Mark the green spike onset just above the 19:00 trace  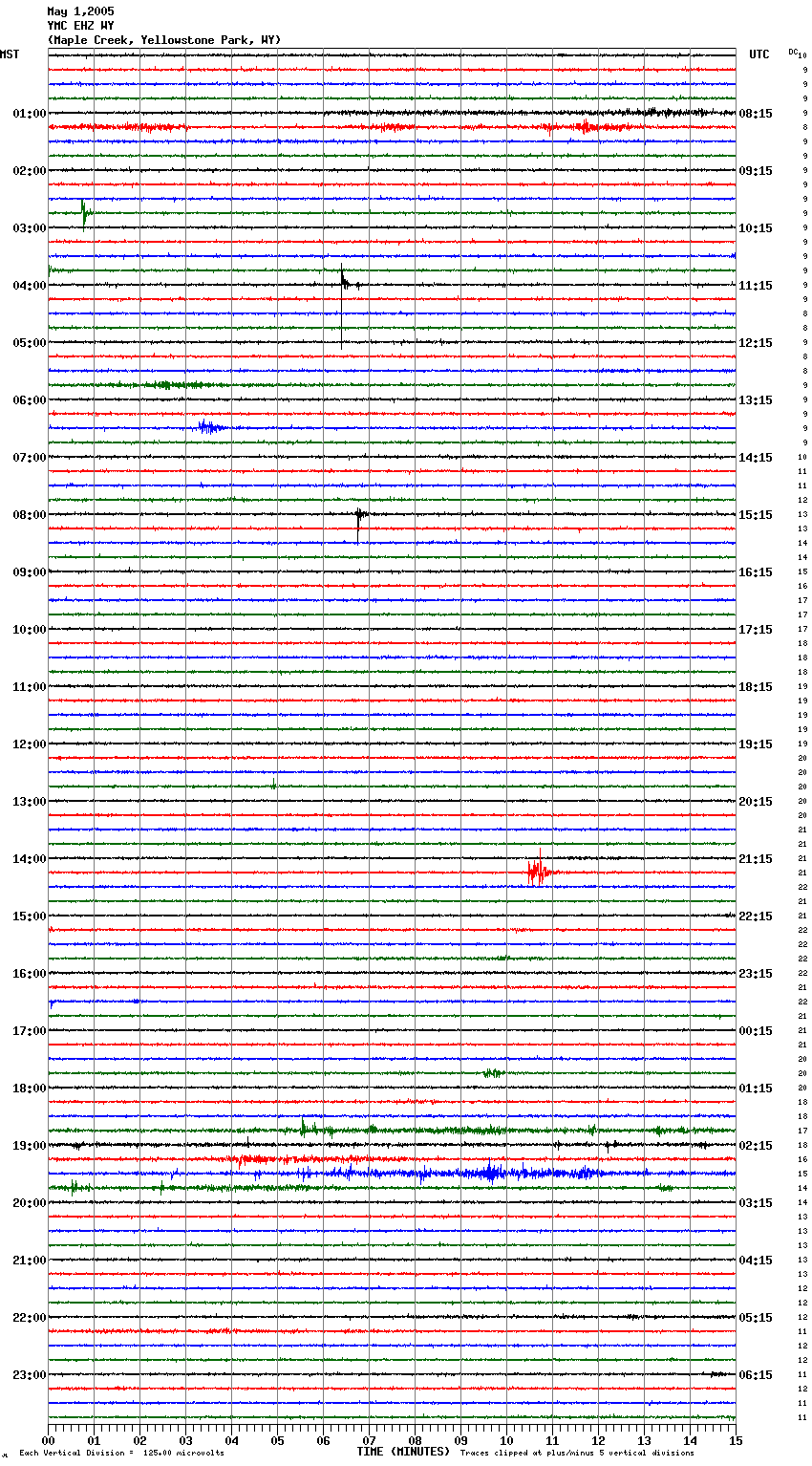[x=304, y=1128]
